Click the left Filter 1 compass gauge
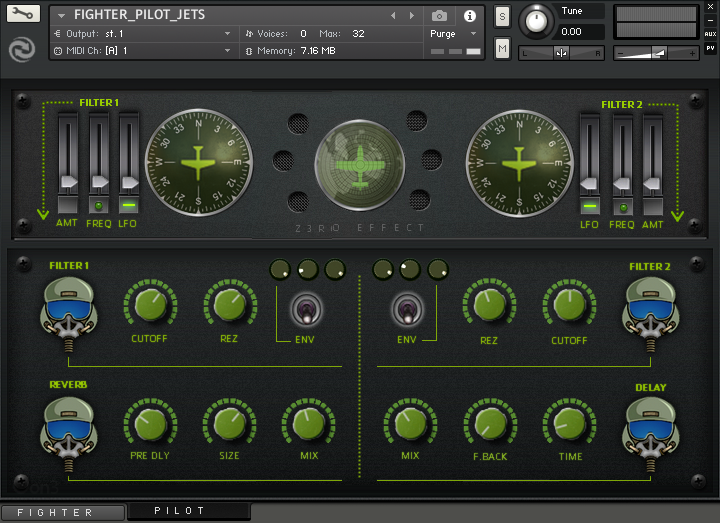 [x=198, y=163]
